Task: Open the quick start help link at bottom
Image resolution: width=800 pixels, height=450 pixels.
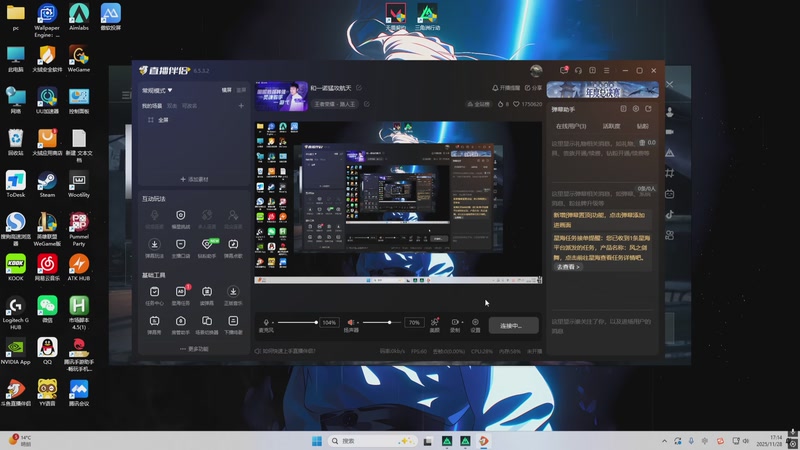Action: click(x=285, y=351)
